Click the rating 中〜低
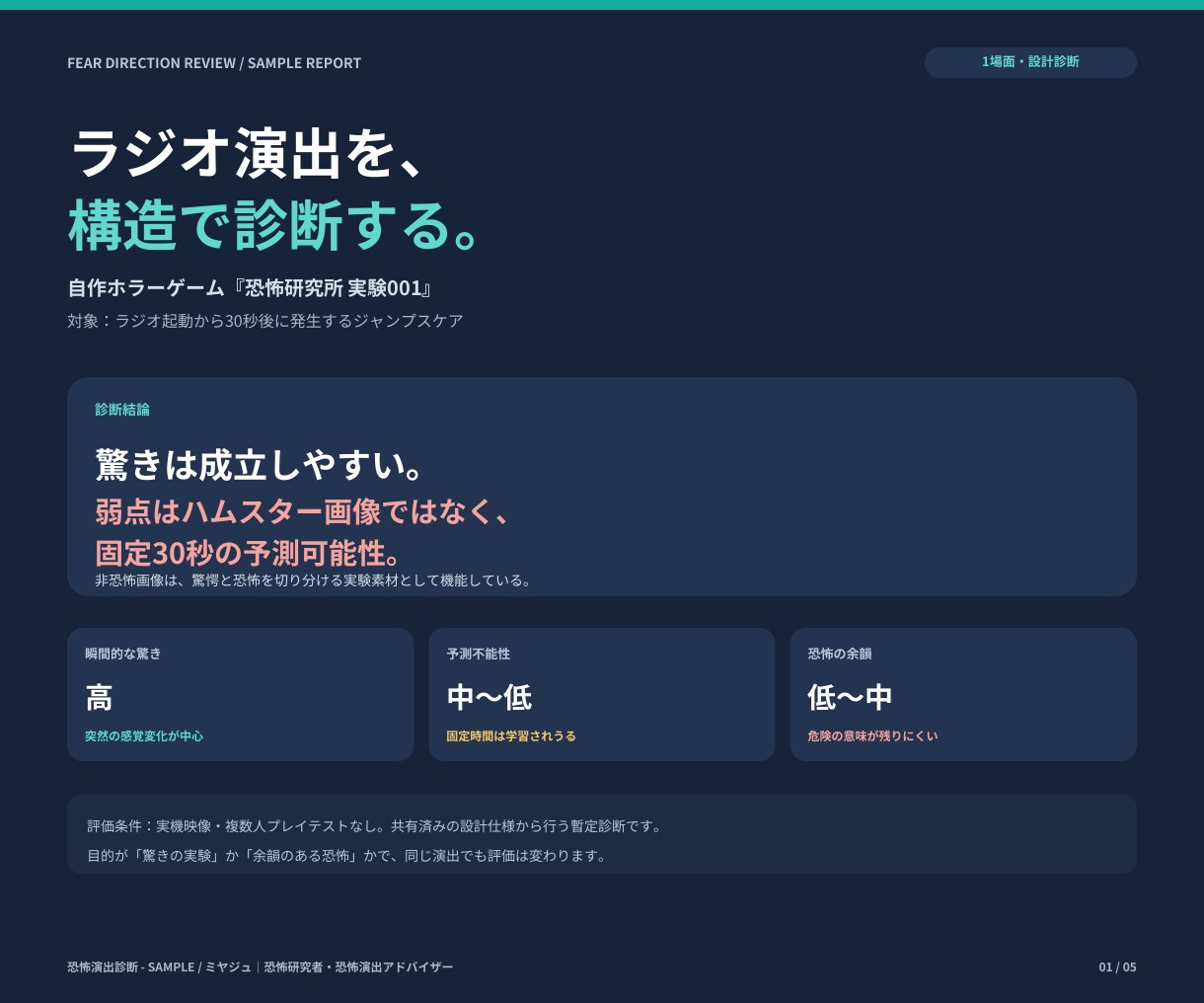The image size is (1204, 1003). [x=489, y=698]
